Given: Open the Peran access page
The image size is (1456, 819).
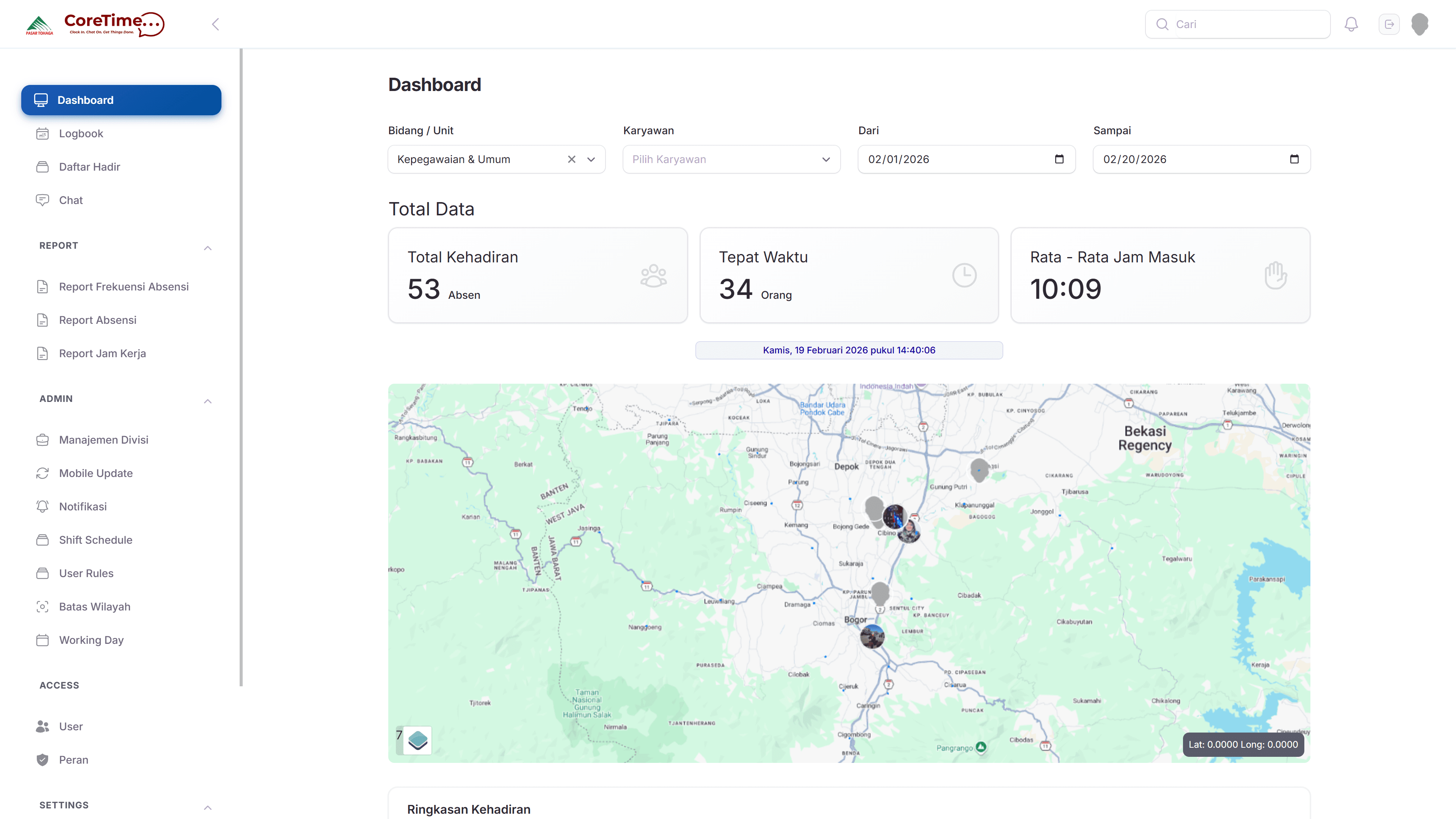Looking at the screenshot, I should (74, 759).
